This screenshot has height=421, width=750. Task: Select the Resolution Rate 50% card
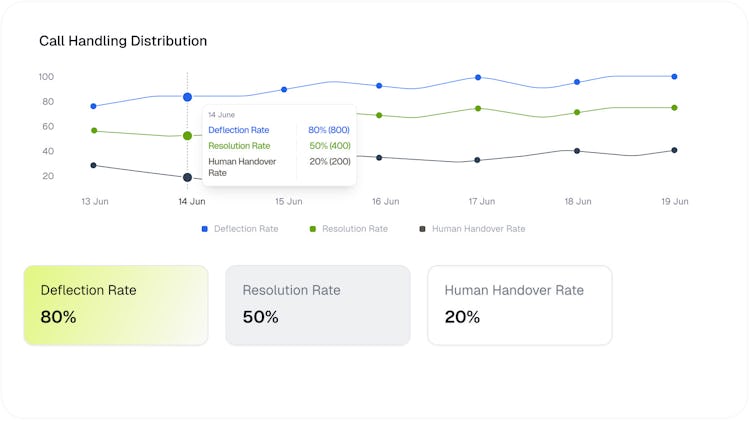(x=318, y=305)
